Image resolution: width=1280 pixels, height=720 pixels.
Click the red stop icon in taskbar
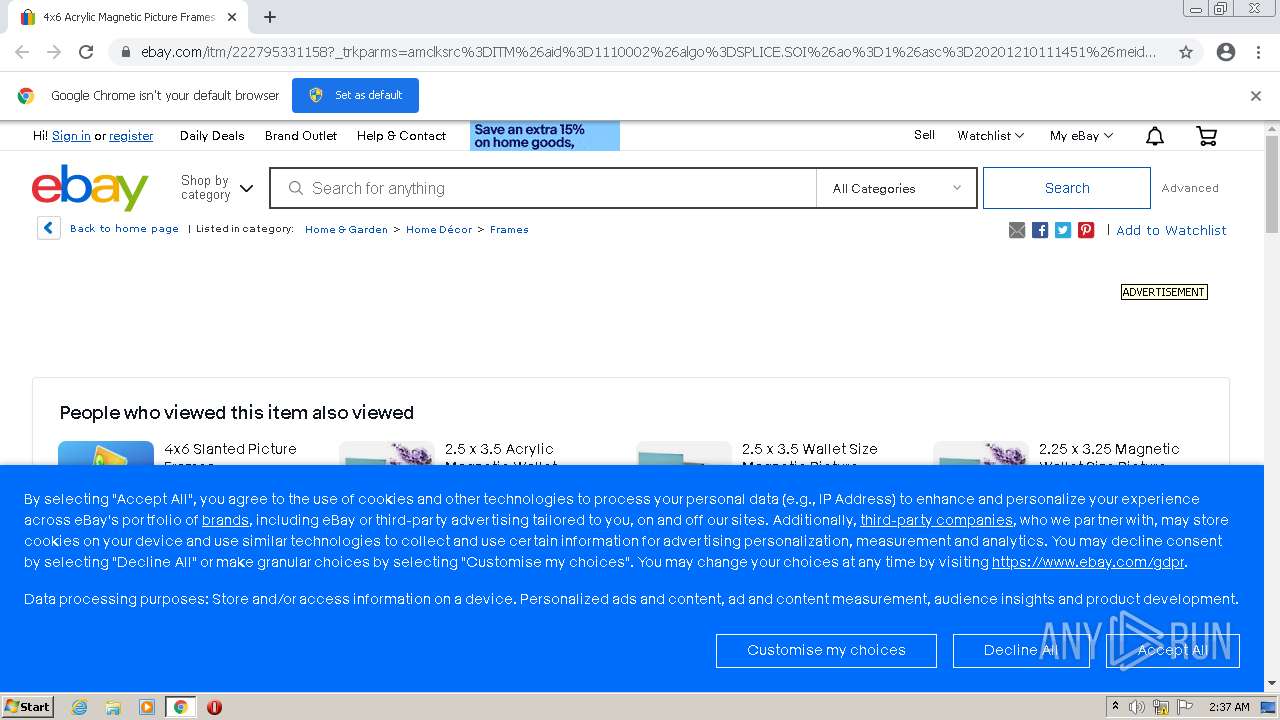214,707
